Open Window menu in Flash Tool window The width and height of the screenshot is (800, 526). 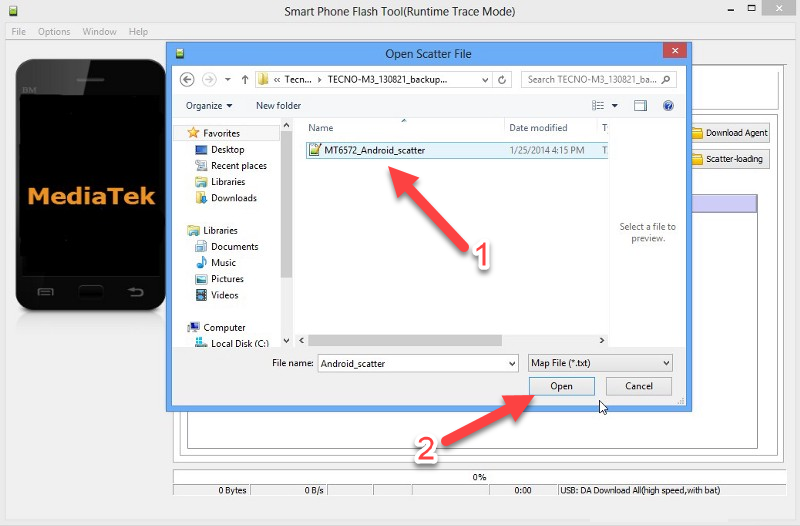pos(99,32)
